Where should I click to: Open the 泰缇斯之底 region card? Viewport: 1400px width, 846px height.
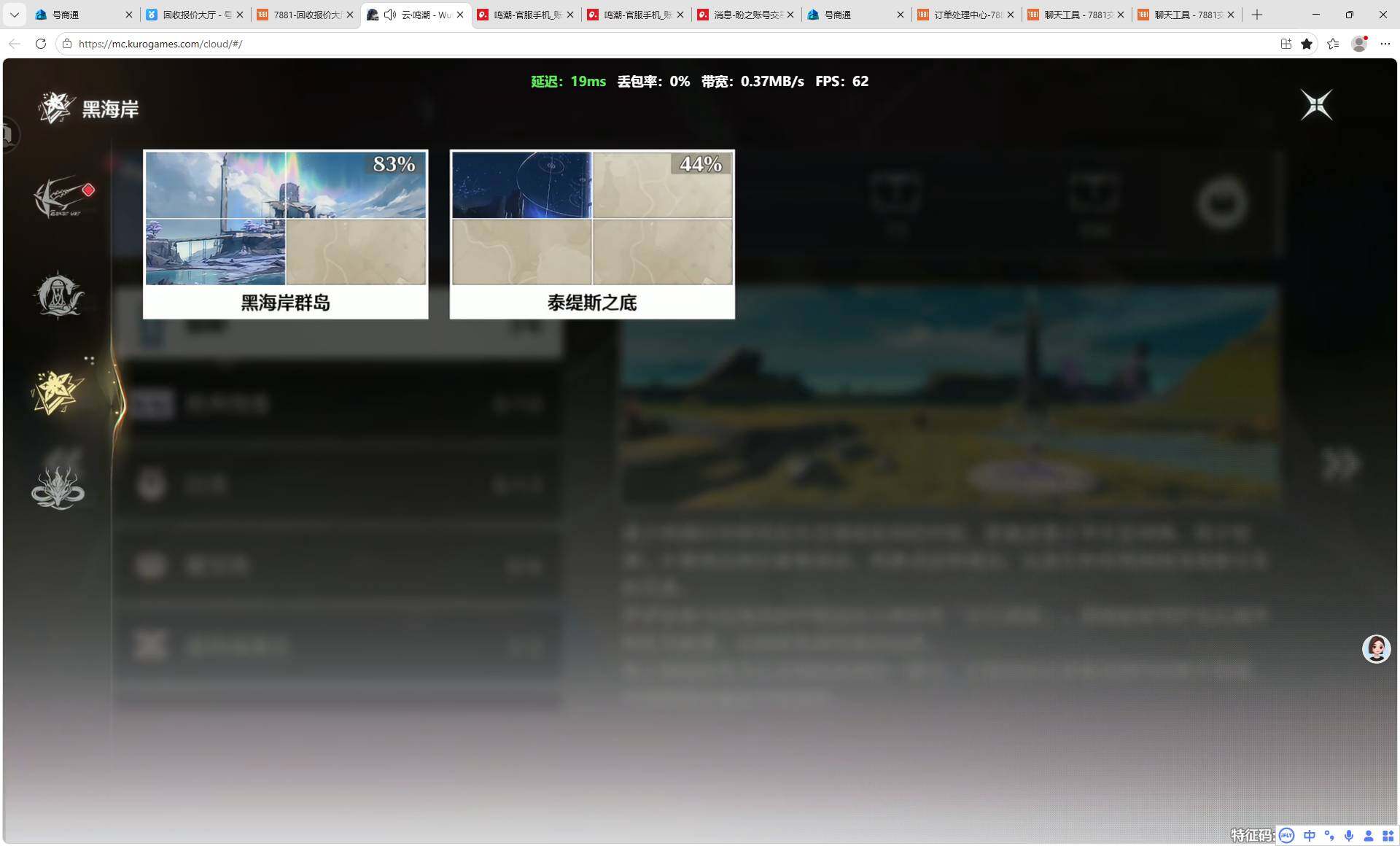click(x=592, y=234)
